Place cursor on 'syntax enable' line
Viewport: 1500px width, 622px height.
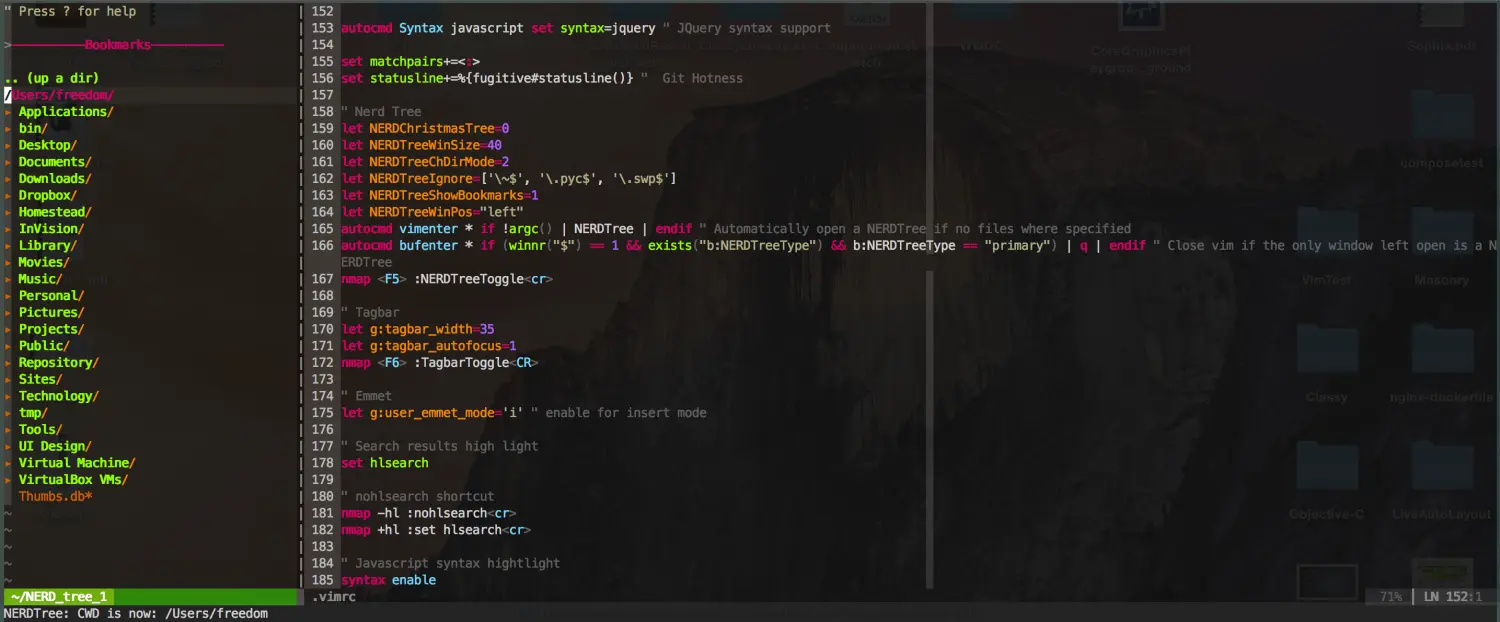coord(388,580)
